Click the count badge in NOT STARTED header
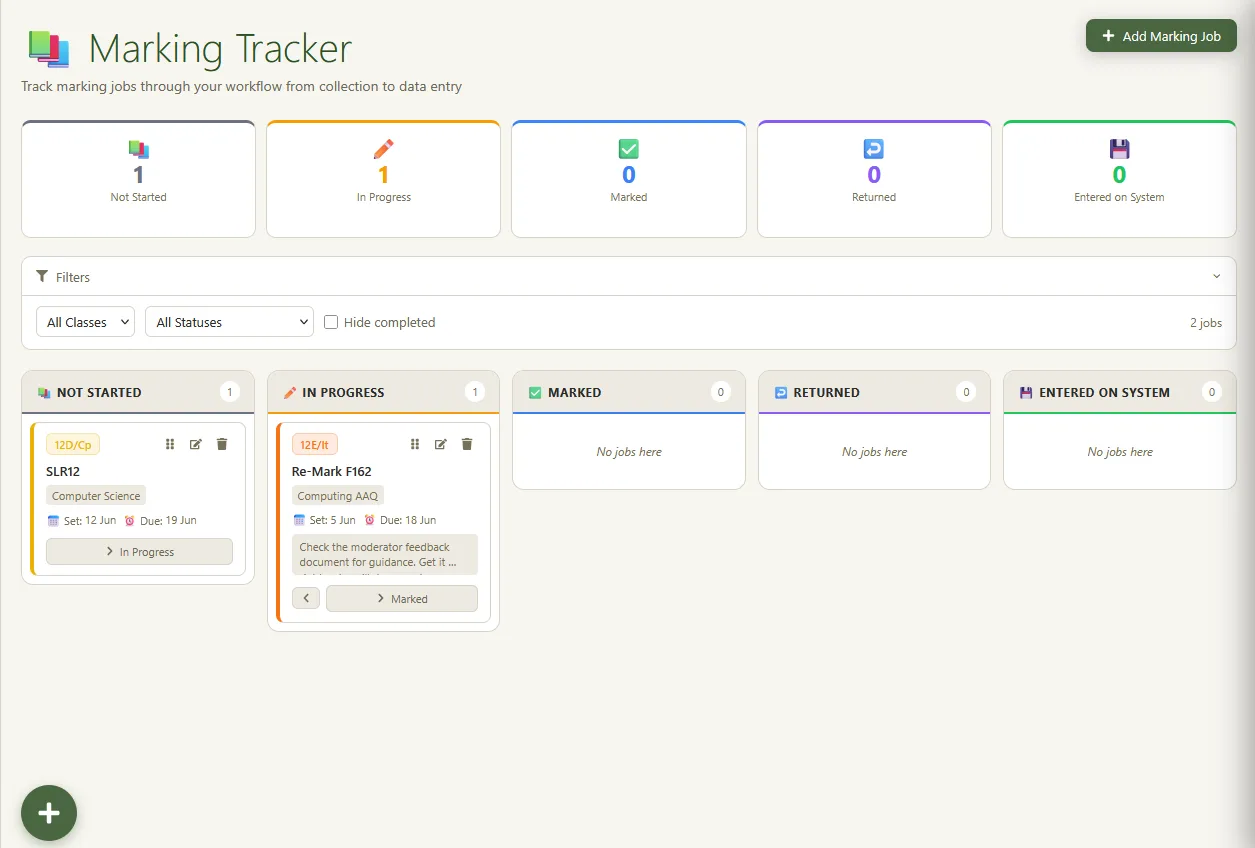 coord(230,392)
